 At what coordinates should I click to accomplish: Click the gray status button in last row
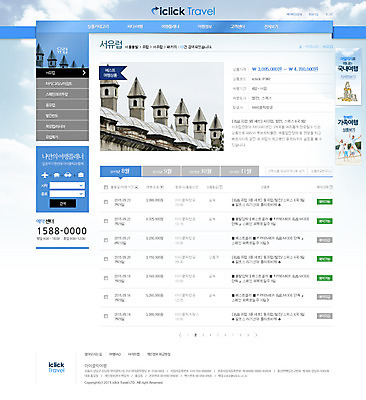point(324,316)
